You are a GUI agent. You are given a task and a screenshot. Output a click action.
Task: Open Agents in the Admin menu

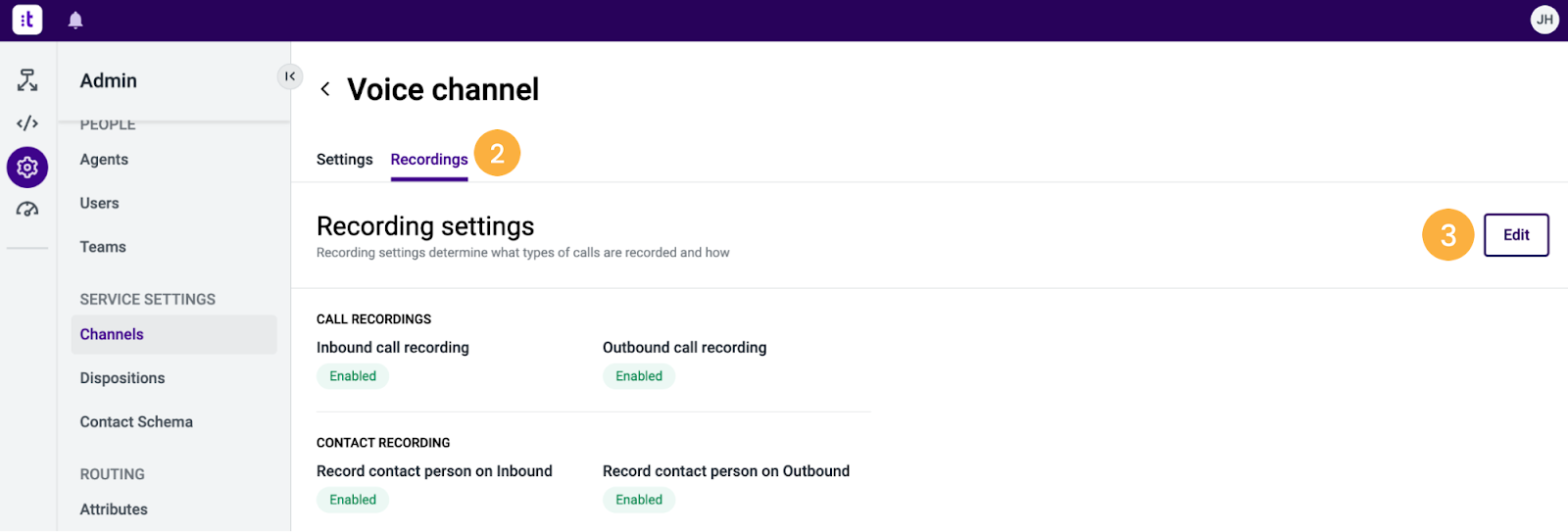coord(104,160)
